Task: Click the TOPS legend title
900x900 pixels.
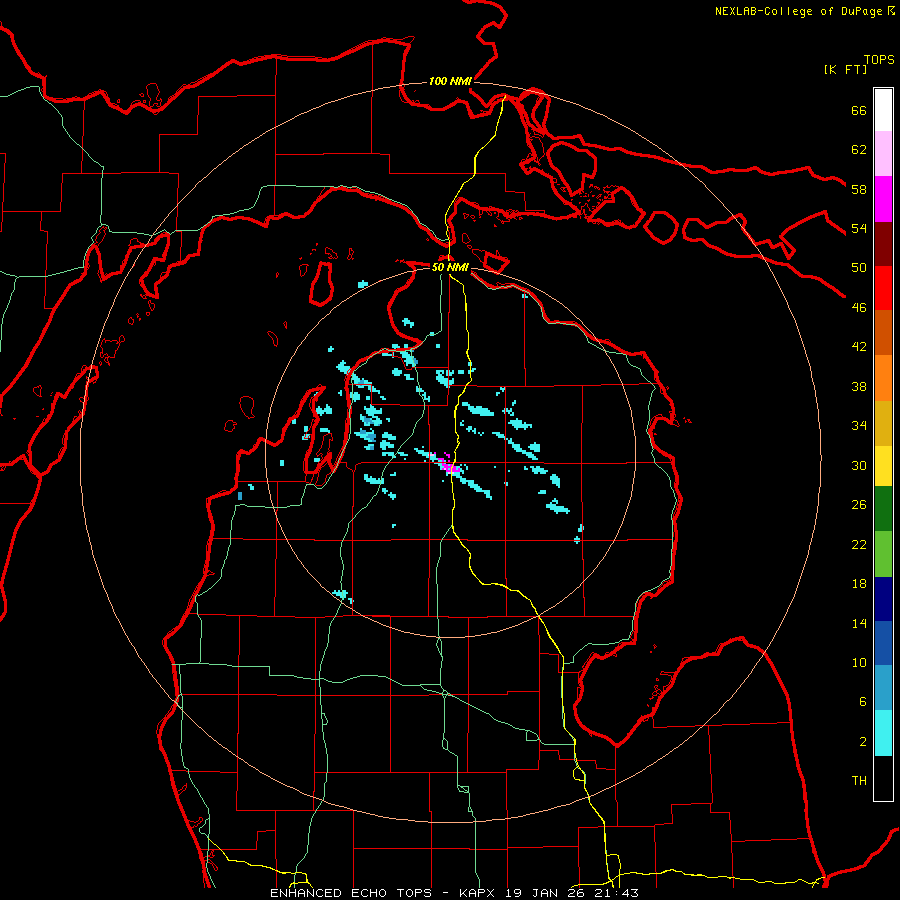Action: point(879,60)
